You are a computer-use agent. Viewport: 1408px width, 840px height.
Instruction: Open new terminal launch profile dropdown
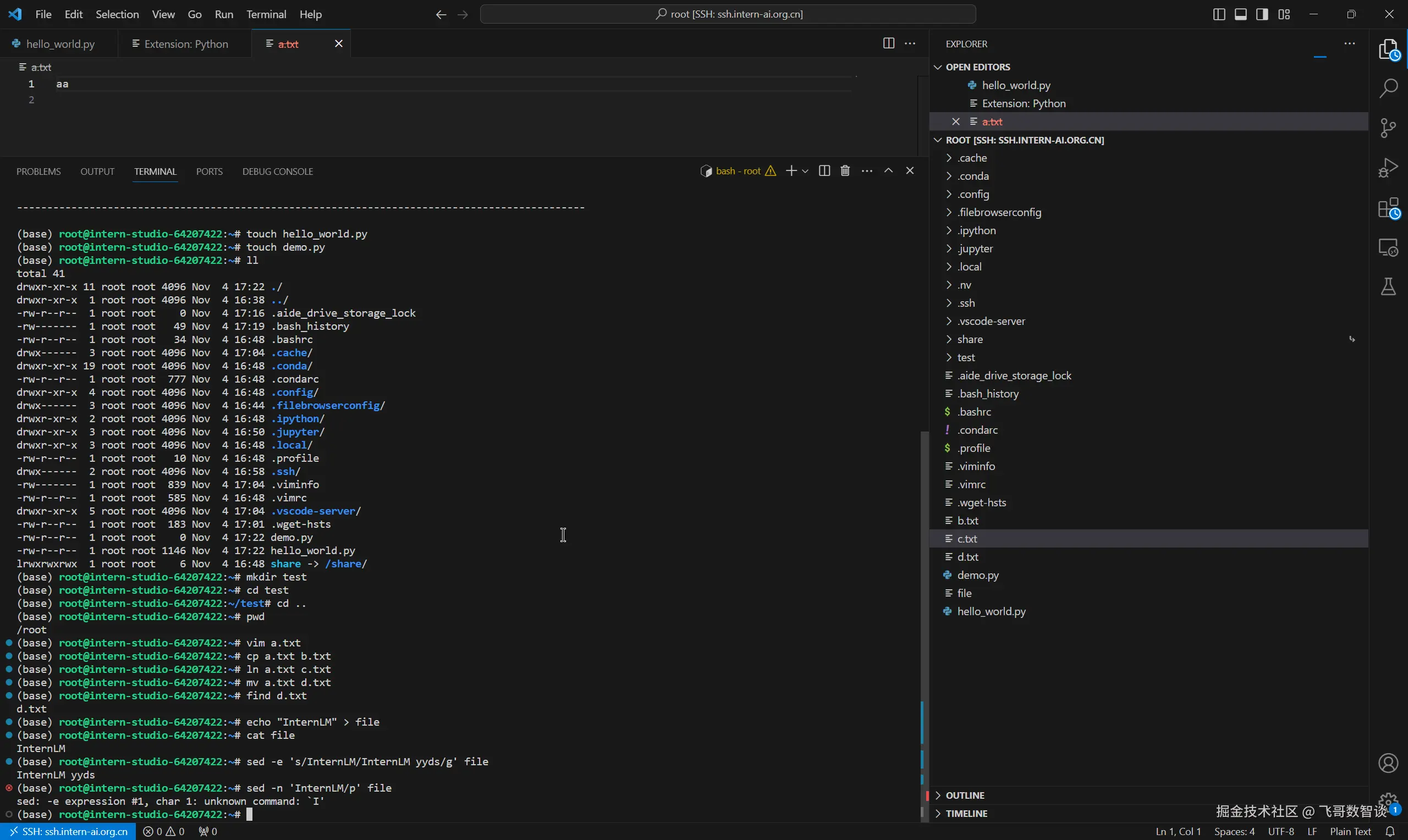point(805,172)
